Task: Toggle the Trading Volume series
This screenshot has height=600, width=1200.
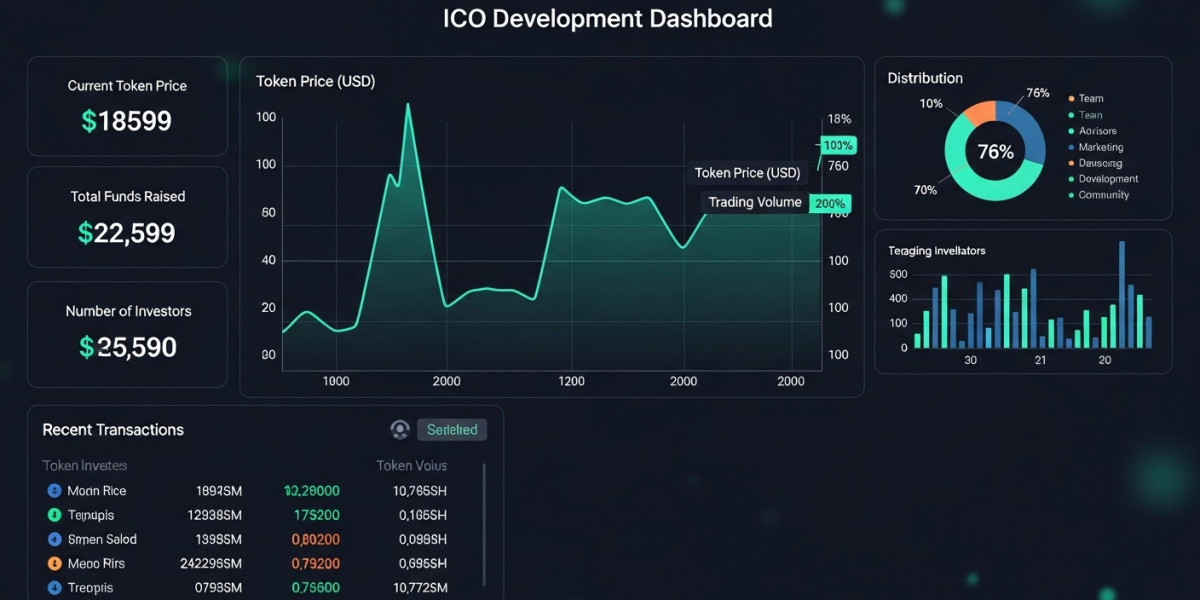Action: (x=754, y=201)
